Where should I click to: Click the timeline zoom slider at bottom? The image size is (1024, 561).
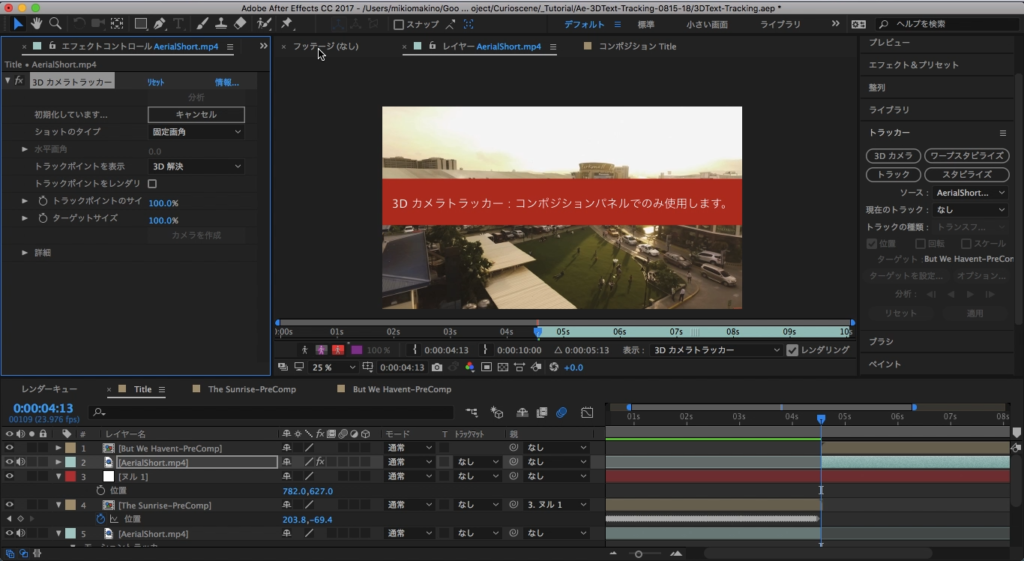click(639, 554)
